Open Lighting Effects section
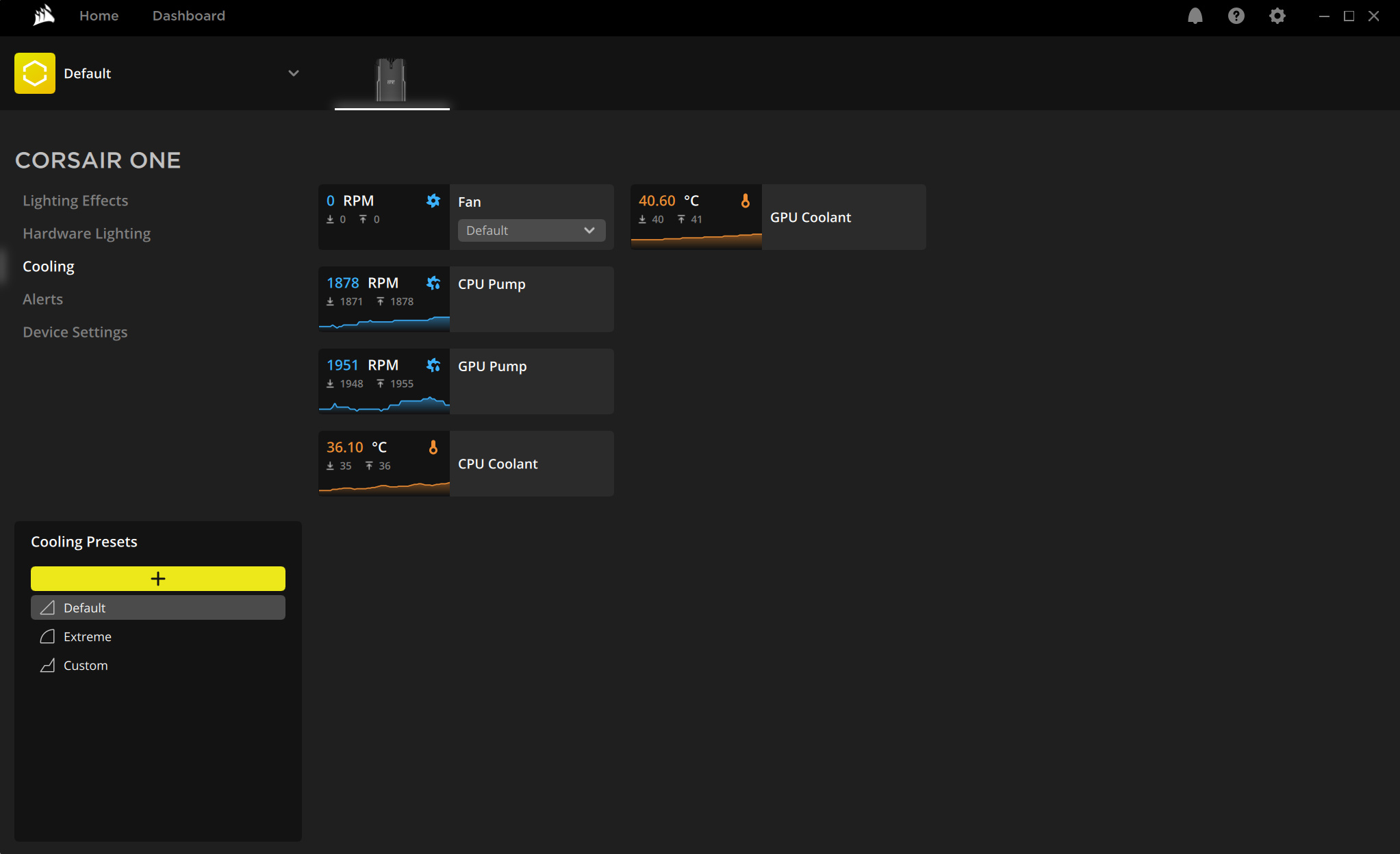This screenshot has width=1400, height=854. 75,201
